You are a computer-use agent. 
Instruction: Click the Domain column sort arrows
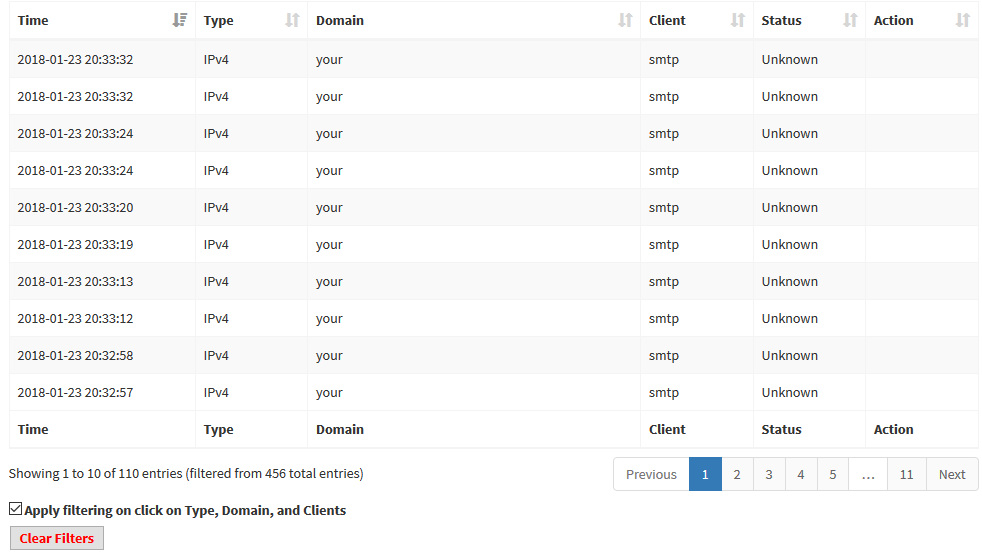click(x=625, y=20)
